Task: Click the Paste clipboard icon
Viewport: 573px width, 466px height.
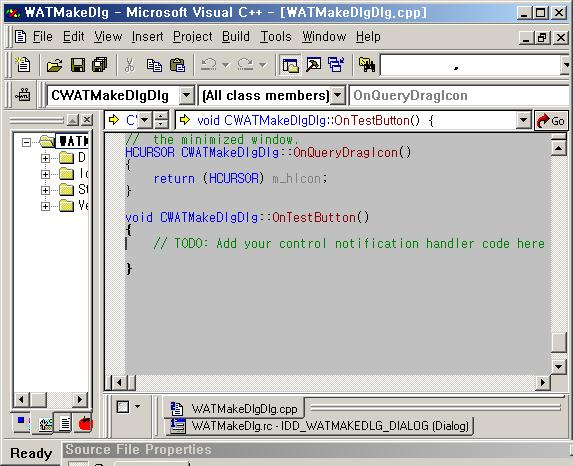Action: tap(178, 65)
